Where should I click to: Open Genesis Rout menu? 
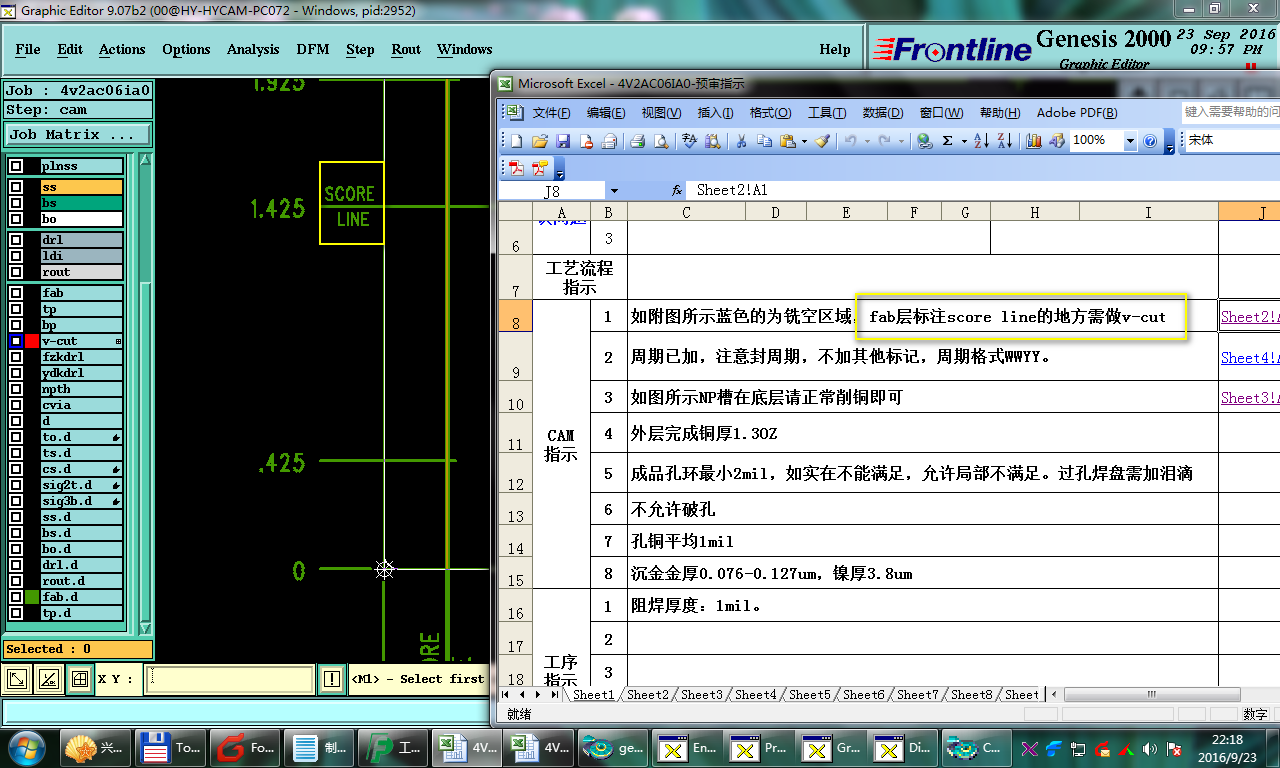pyautogui.click(x=406, y=49)
